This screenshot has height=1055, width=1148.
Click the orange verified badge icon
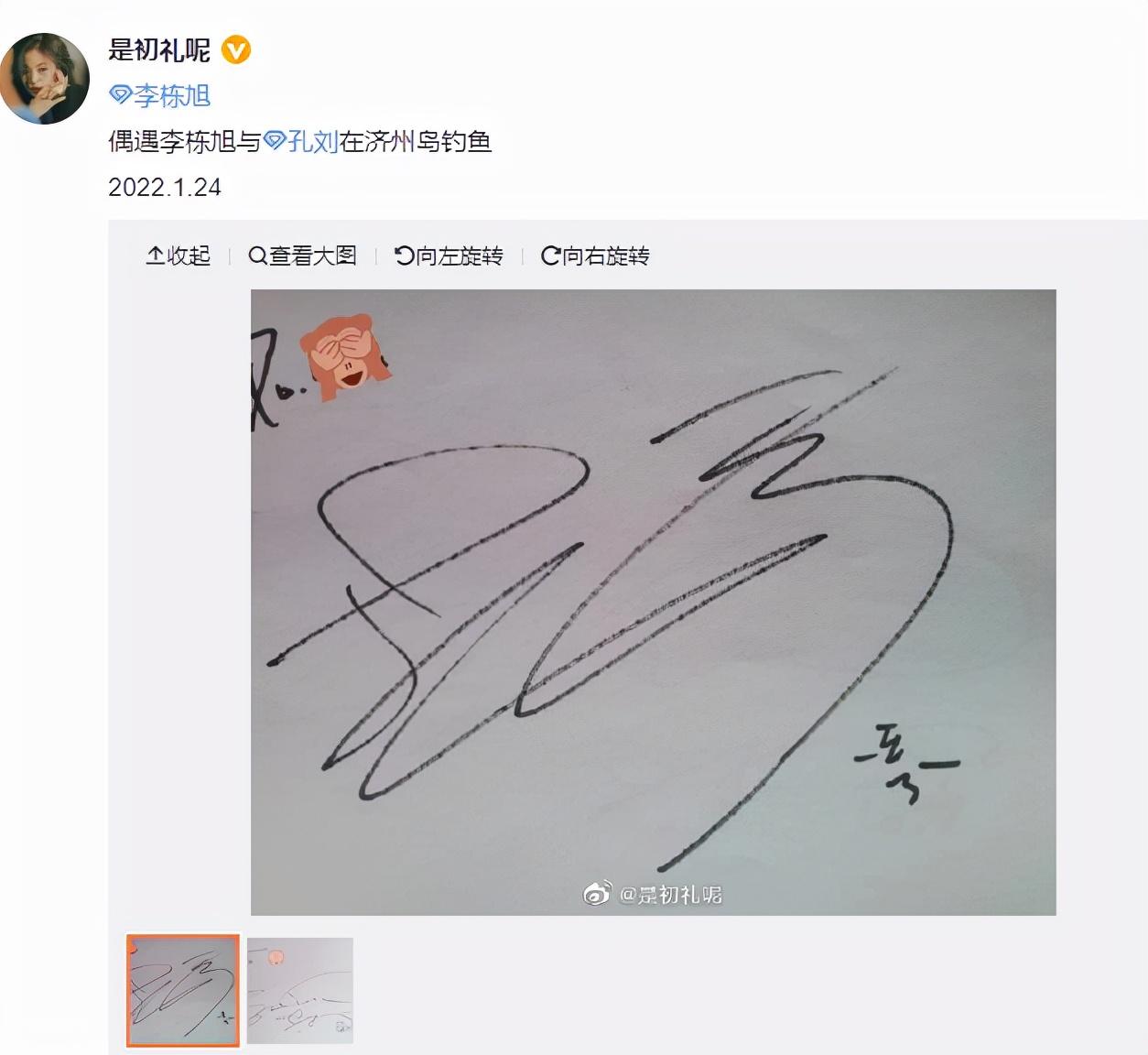pos(236,49)
